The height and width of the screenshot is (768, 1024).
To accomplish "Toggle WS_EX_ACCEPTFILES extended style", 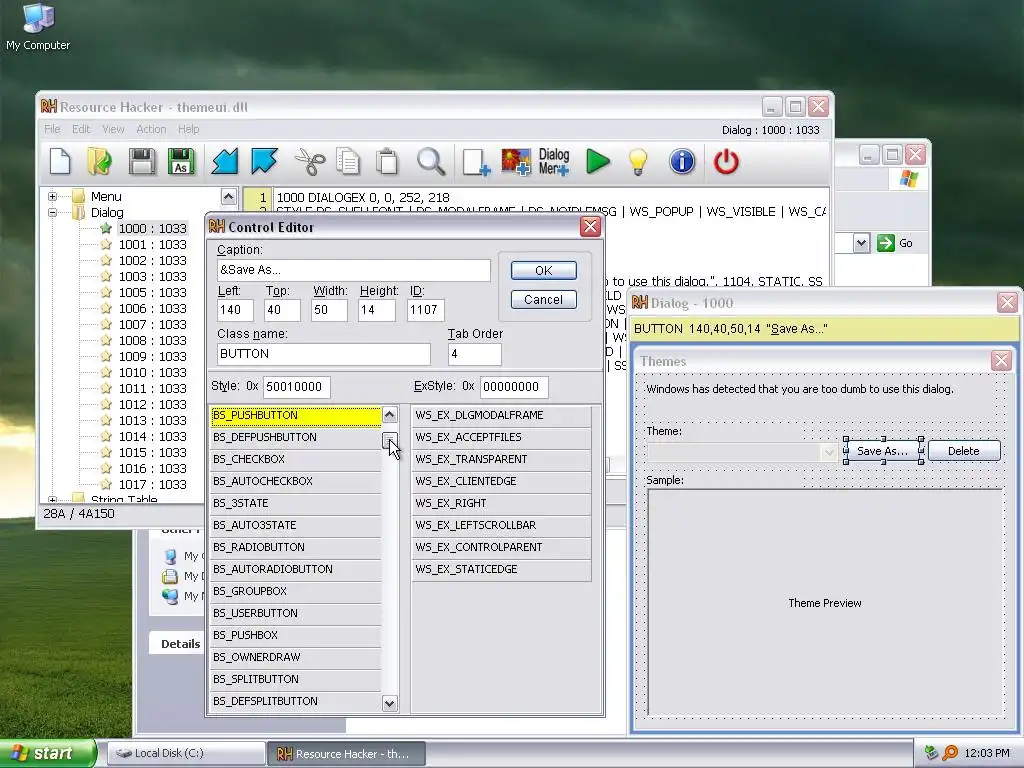I will click(502, 438).
